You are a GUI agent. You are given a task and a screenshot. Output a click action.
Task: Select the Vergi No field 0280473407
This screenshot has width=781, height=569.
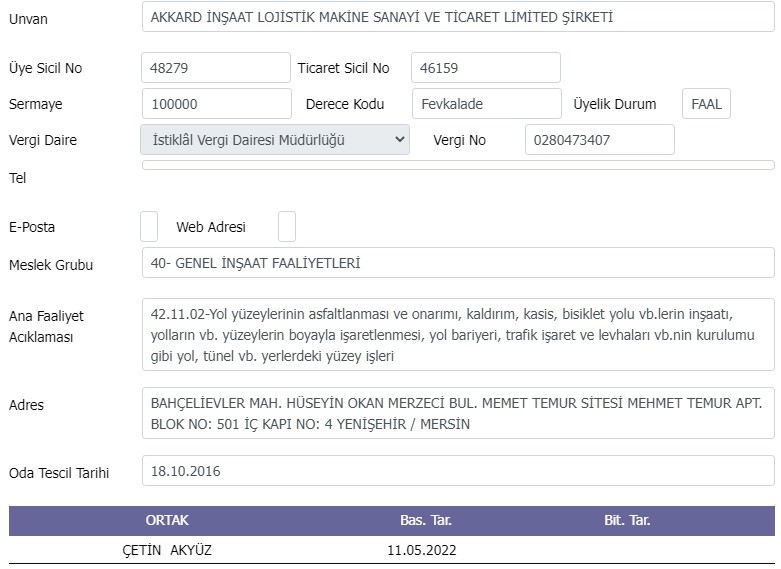[x=600, y=140]
